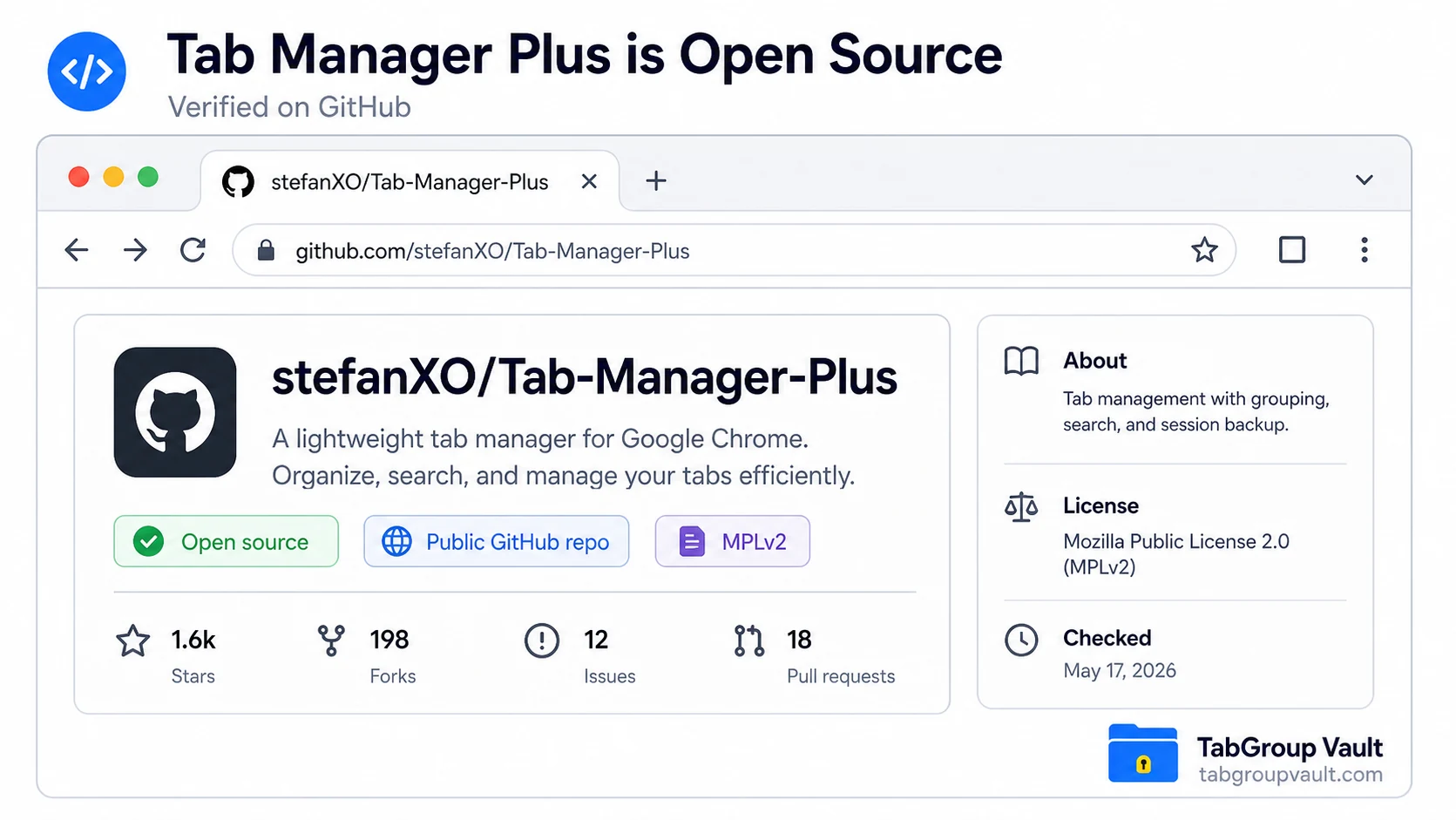
Task: Bookmark this page with the star icon
Action: 1204,250
